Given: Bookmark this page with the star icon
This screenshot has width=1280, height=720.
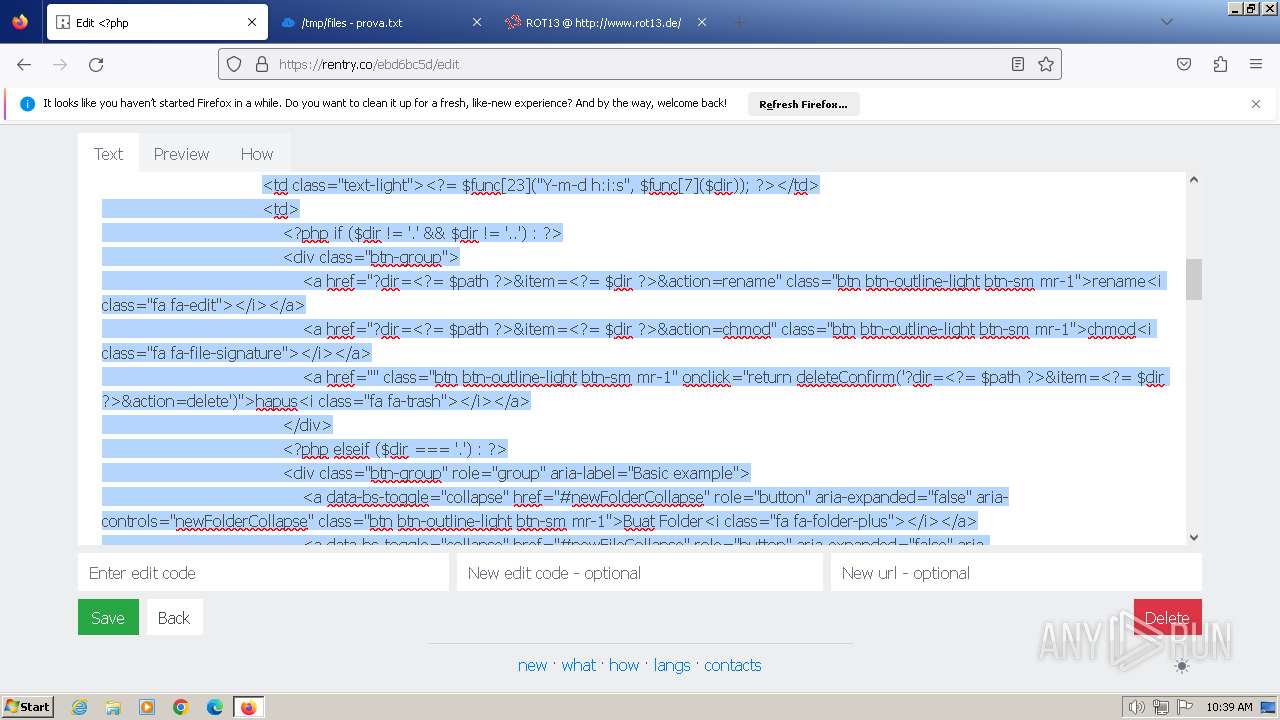Looking at the screenshot, I should pyautogui.click(x=1046, y=64).
